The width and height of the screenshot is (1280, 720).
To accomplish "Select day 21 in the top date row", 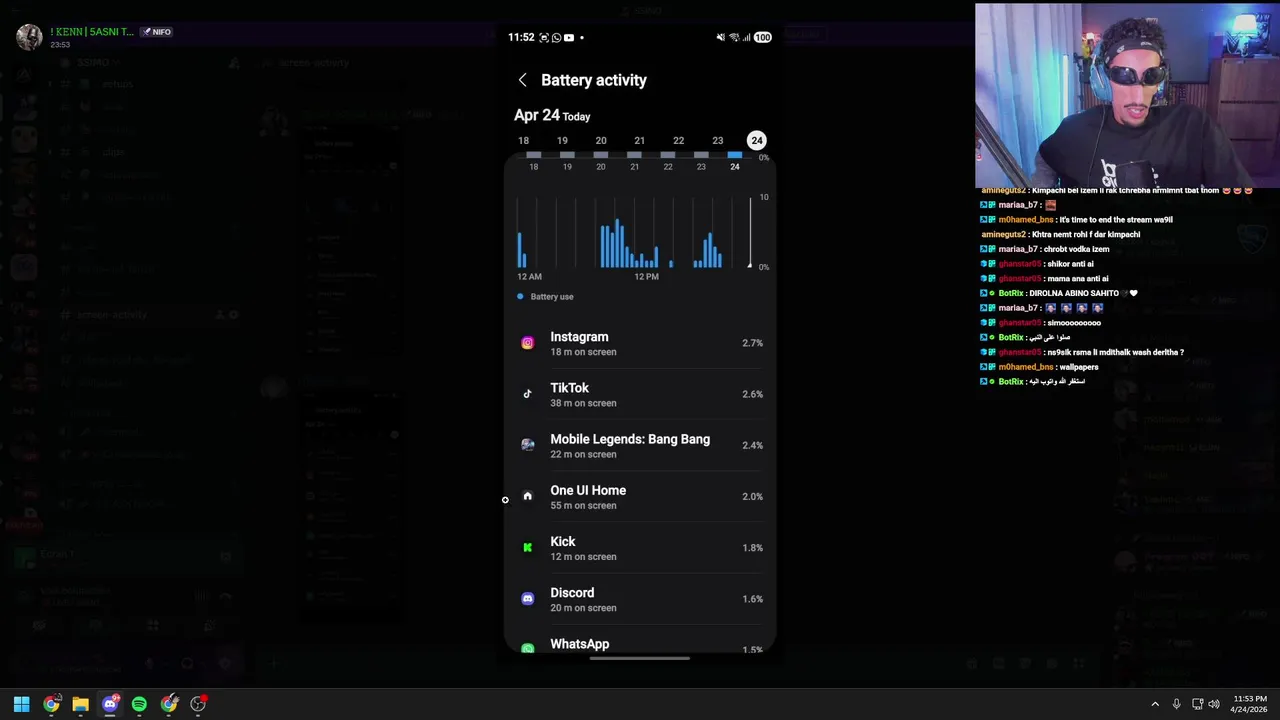I will point(639,141).
